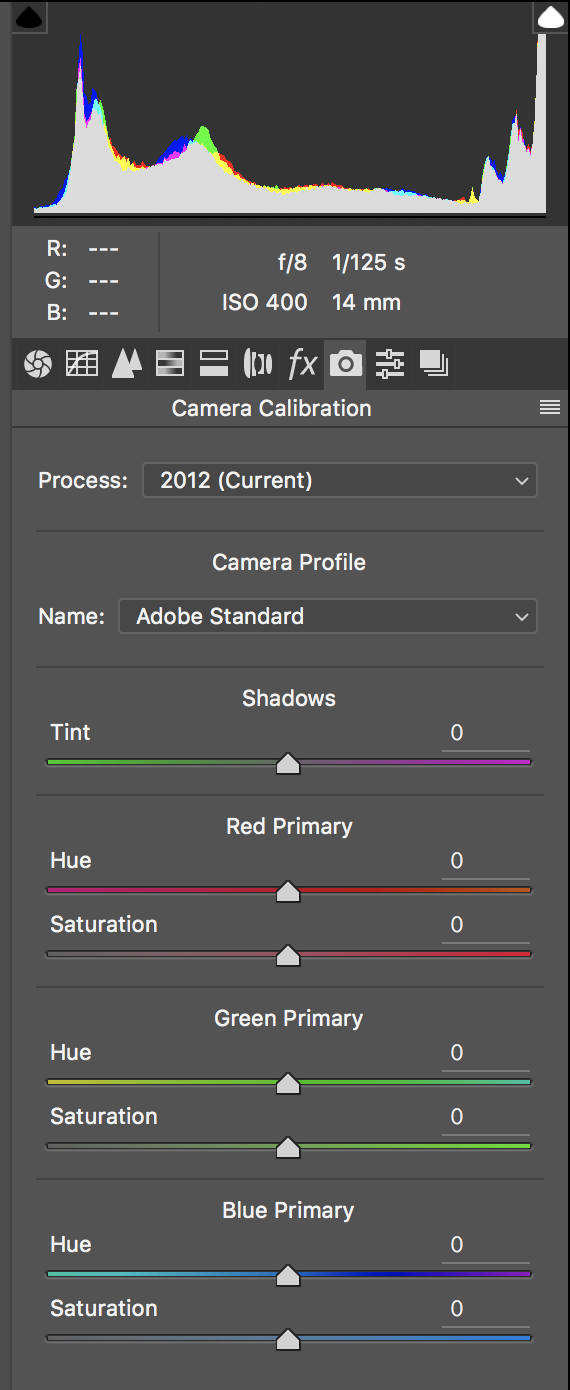
Task: Switch to the Tone Curve panel icon
Action: pyautogui.click(x=82, y=364)
